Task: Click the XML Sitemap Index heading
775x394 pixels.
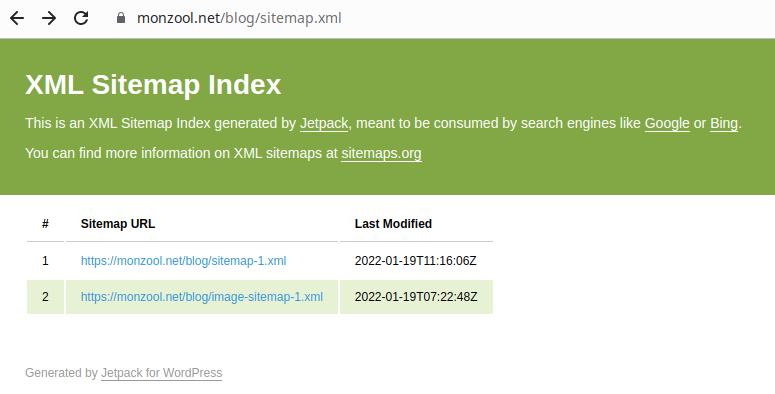Action: 153,85
